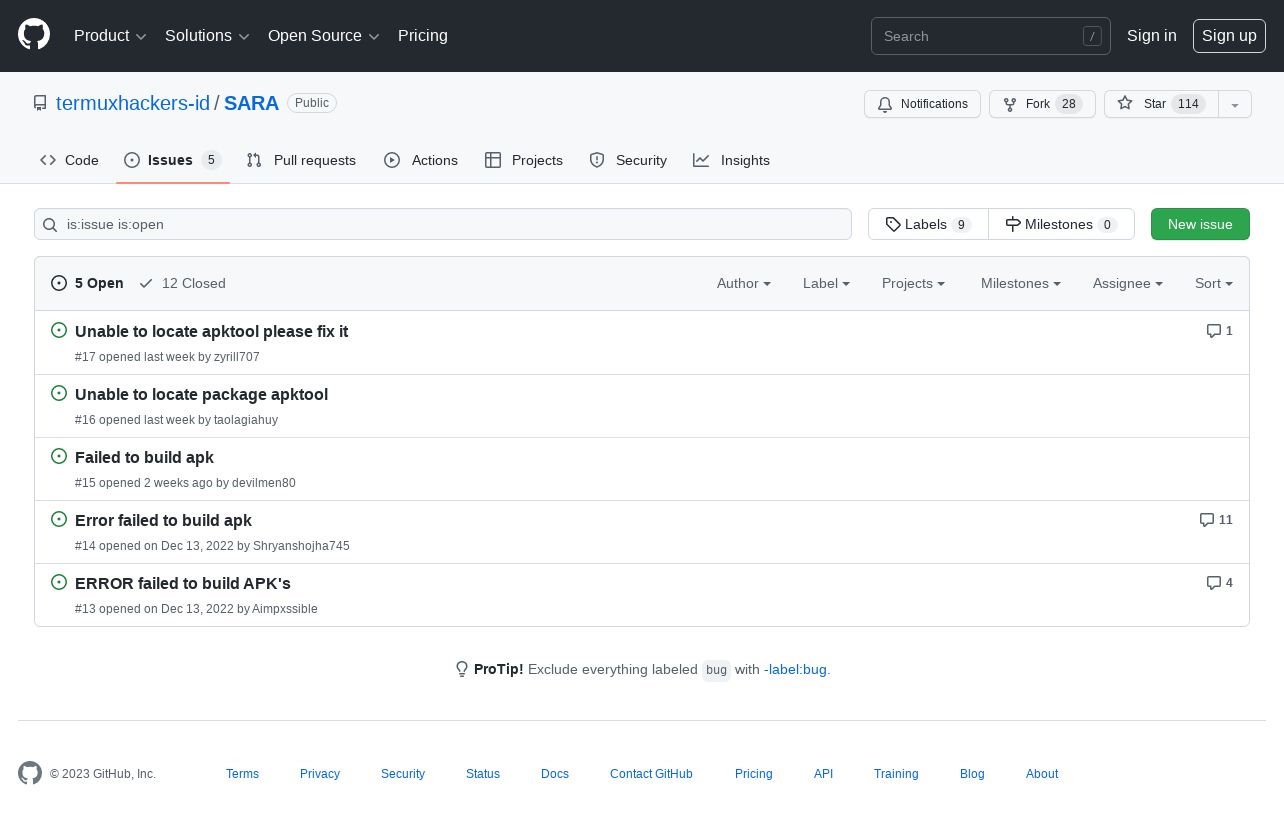Open the SARA repository link
Image resolution: width=1284 pixels, height=835 pixels.
tap(251, 103)
